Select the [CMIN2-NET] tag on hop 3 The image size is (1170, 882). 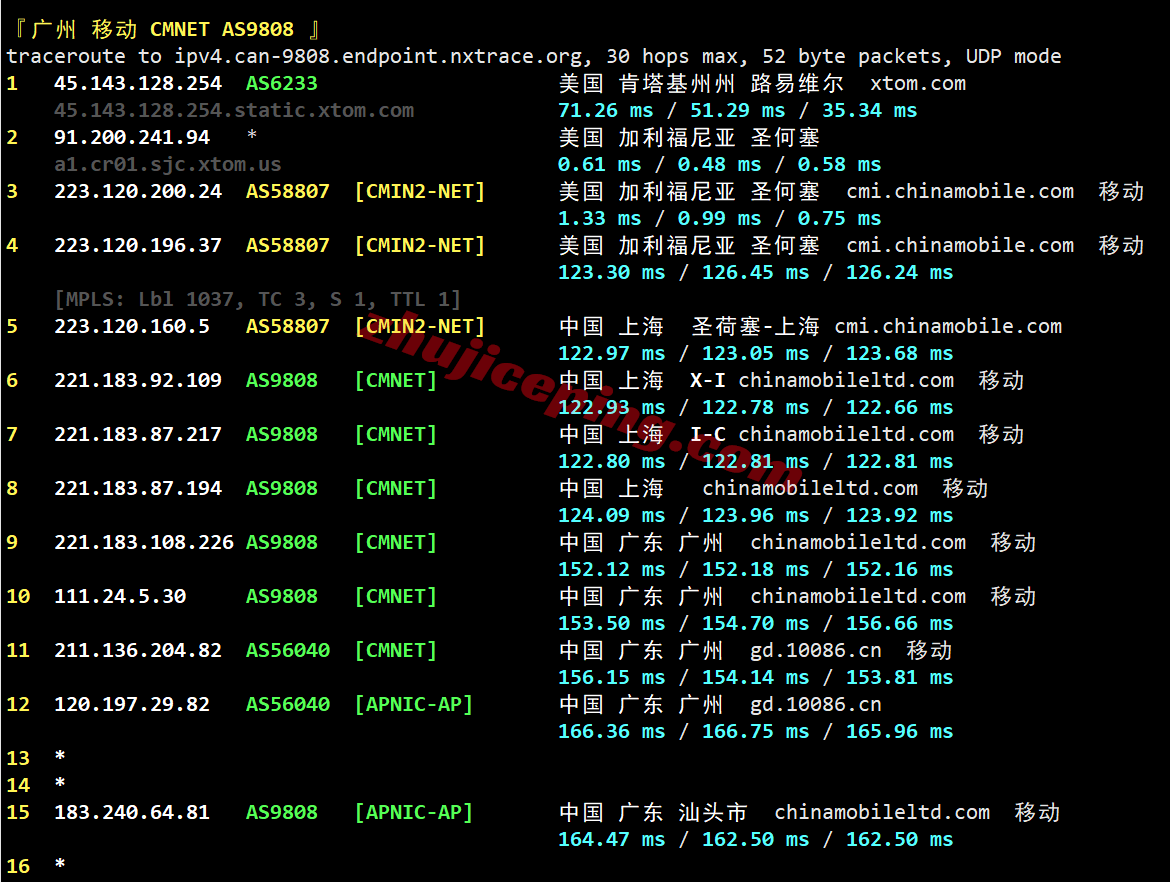(419, 191)
